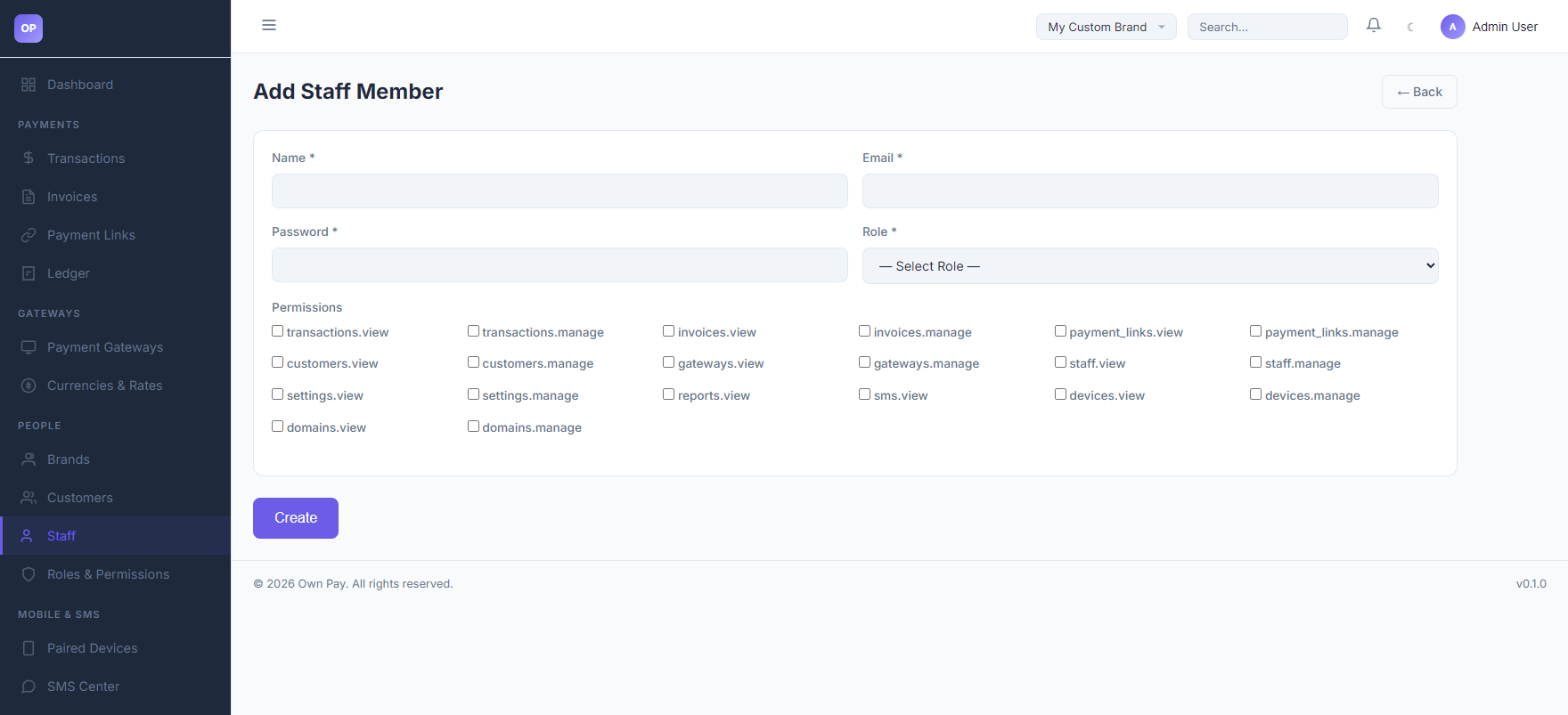Open Paired Devices page
The width and height of the screenshot is (1568, 715).
(x=115, y=648)
